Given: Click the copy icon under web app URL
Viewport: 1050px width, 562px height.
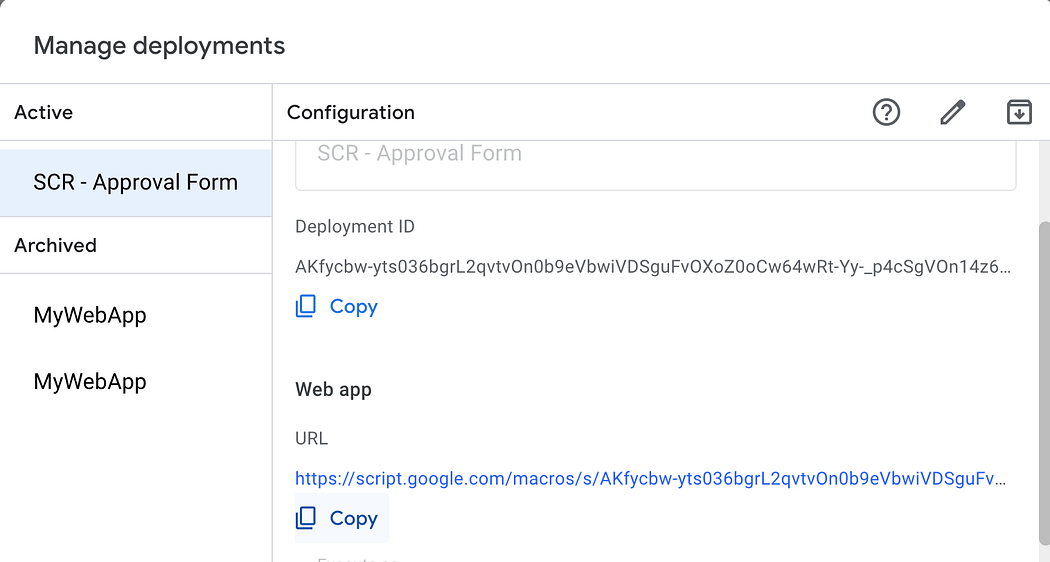Looking at the screenshot, I should point(307,518).
